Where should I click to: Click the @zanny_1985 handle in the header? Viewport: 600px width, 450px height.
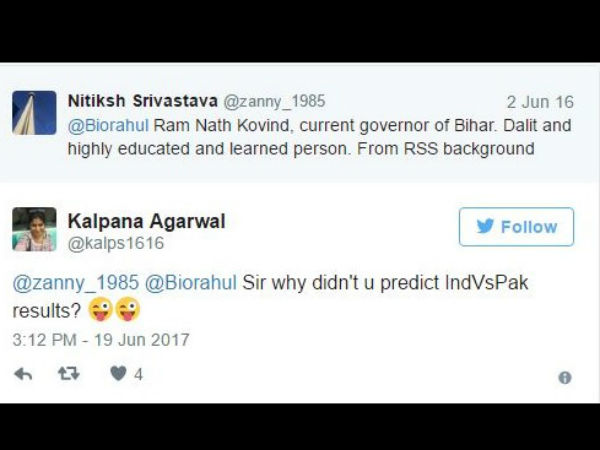pyautogui.click(x=274, y=102)
